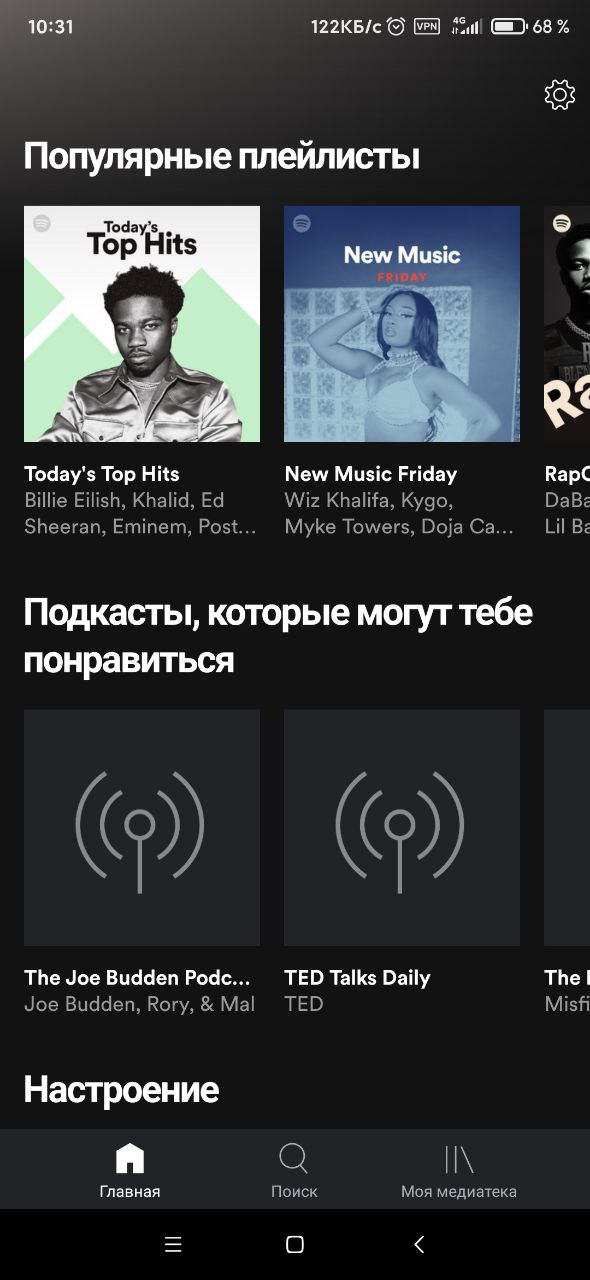Tap the Android home square button

(x=295, y=1244)
